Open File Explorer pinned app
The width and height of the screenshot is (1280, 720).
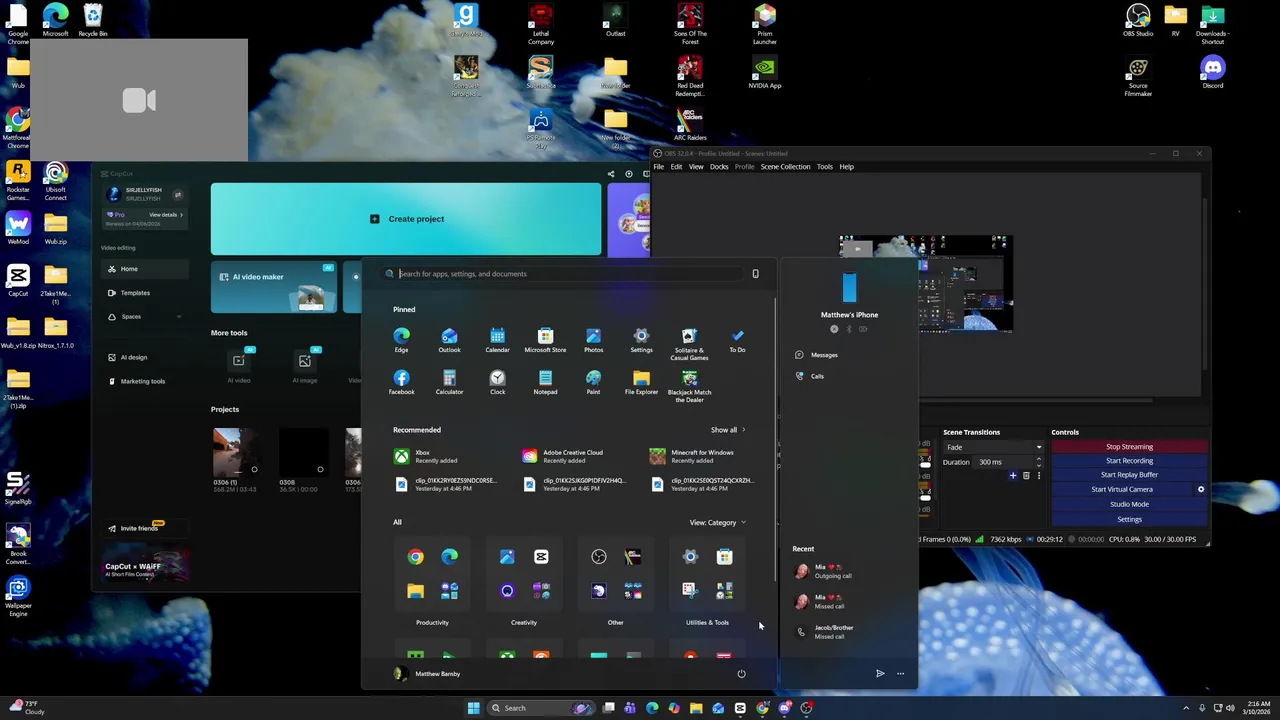coord(641,382)
